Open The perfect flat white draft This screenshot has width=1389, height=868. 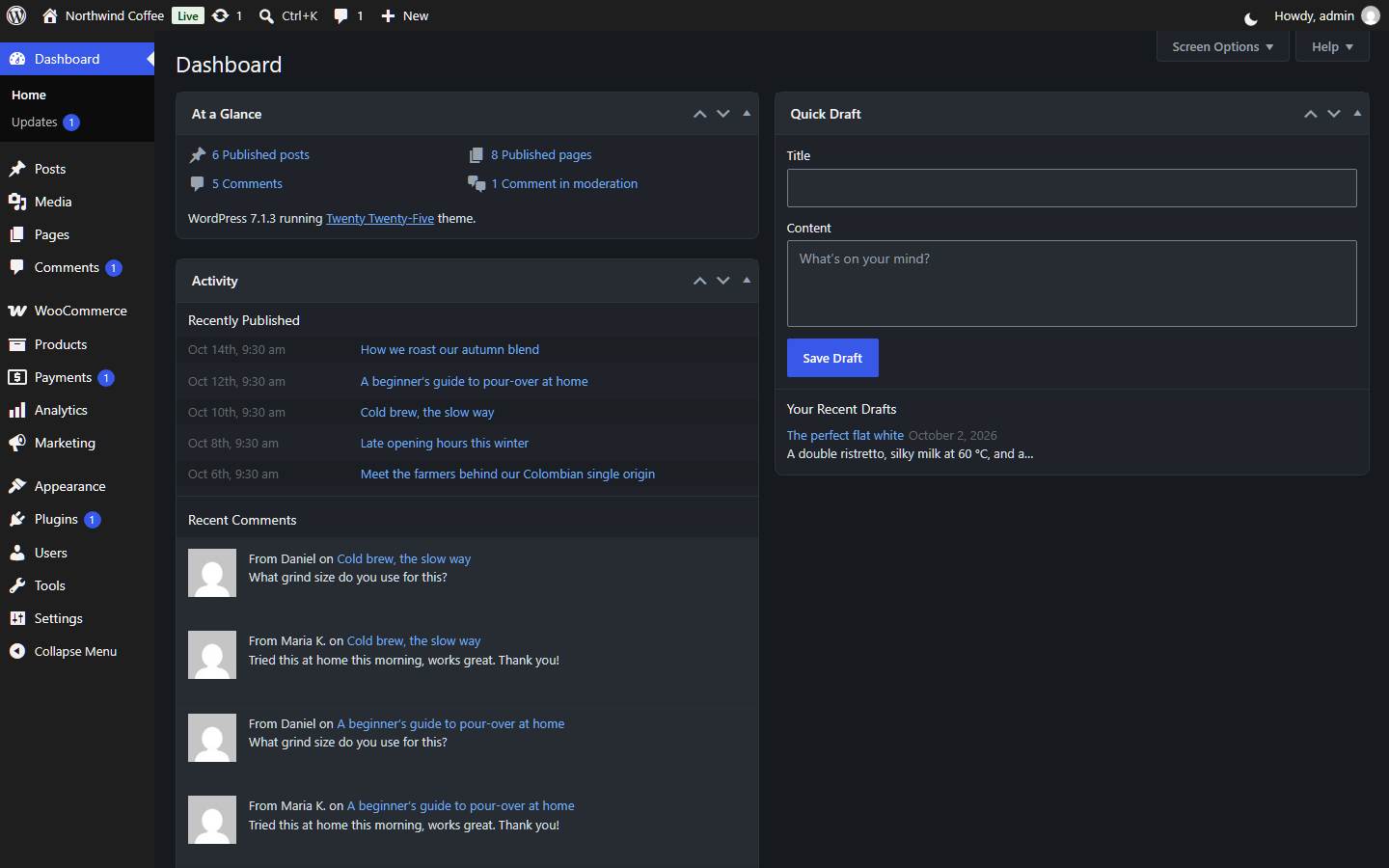click(x=845, y=436)
